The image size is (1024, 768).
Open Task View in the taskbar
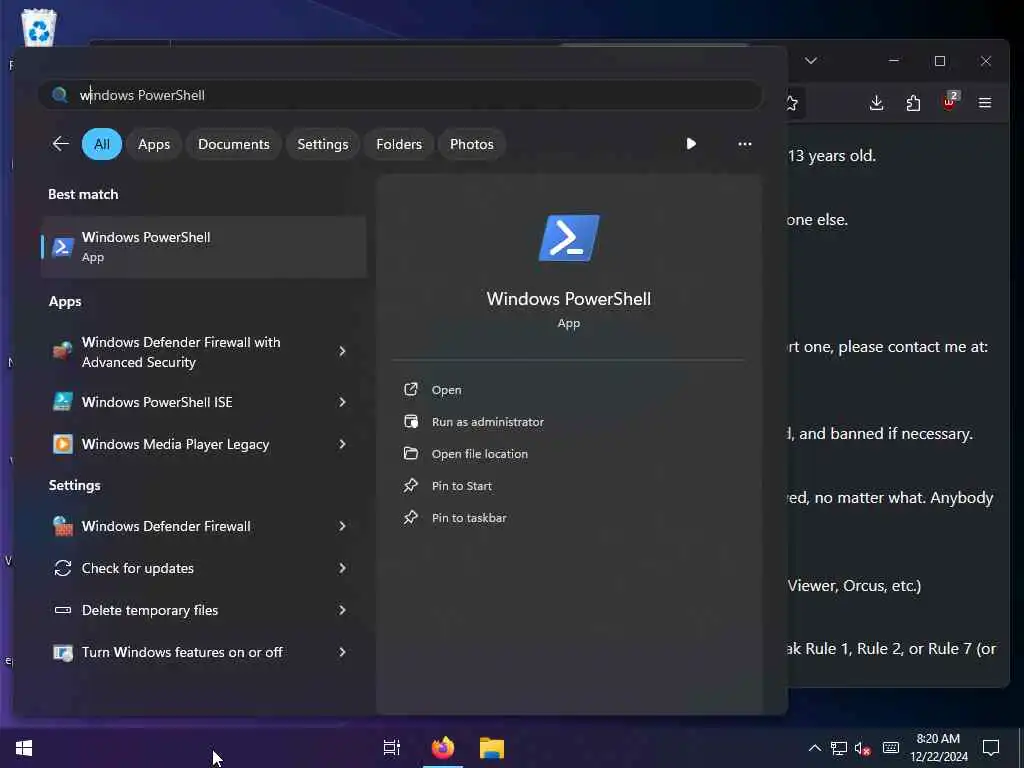pyautogui.click(x=392, y=748)
